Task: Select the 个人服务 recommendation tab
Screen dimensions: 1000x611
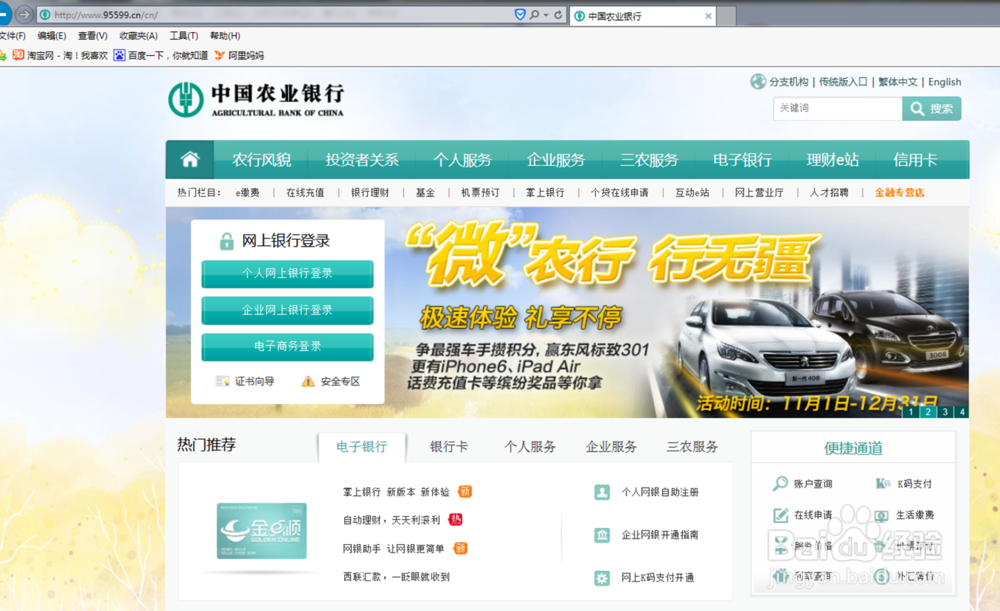Action: tap(530, 447)
